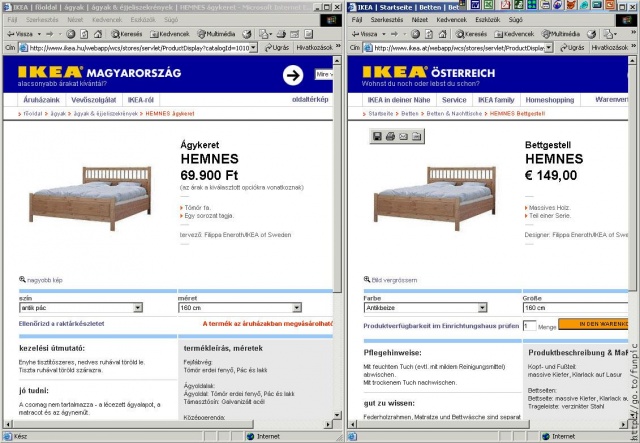Click the forward arrow in Hungarian IKEA window

pyautogui.click(x=50, y=34)
